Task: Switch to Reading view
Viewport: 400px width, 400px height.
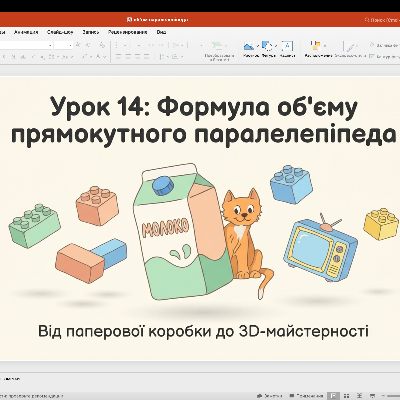Action: 359,396
